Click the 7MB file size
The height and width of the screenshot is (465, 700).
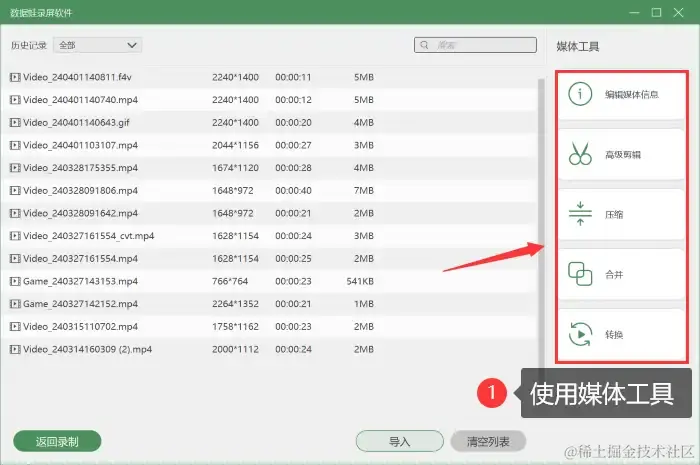point(364,191)
